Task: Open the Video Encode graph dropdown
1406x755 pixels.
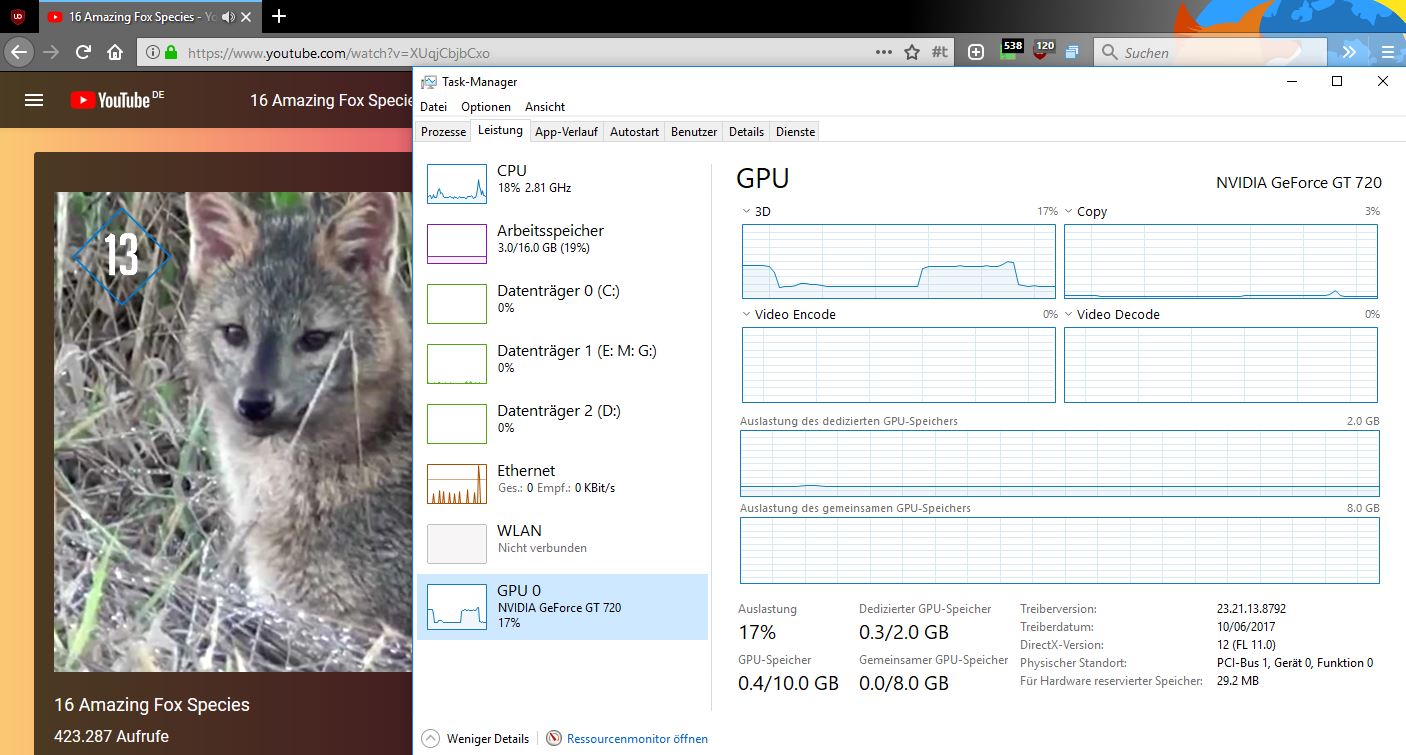Action: [747, 315]
